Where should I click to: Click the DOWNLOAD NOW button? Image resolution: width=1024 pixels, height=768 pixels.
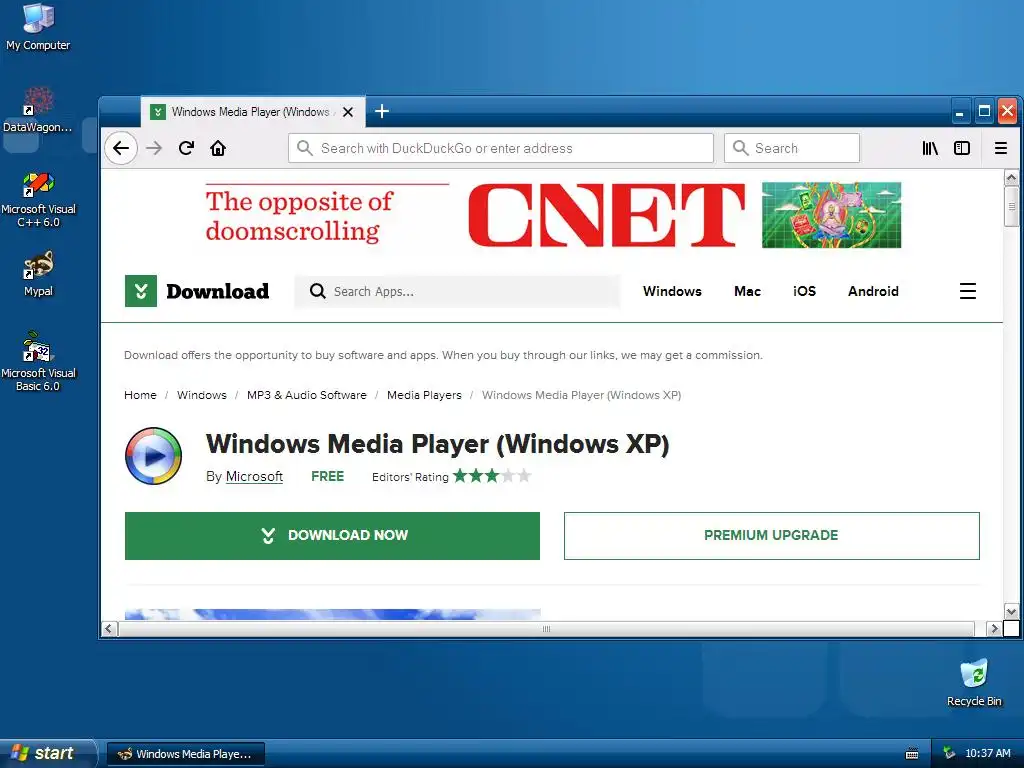click(x=332, y=536)
